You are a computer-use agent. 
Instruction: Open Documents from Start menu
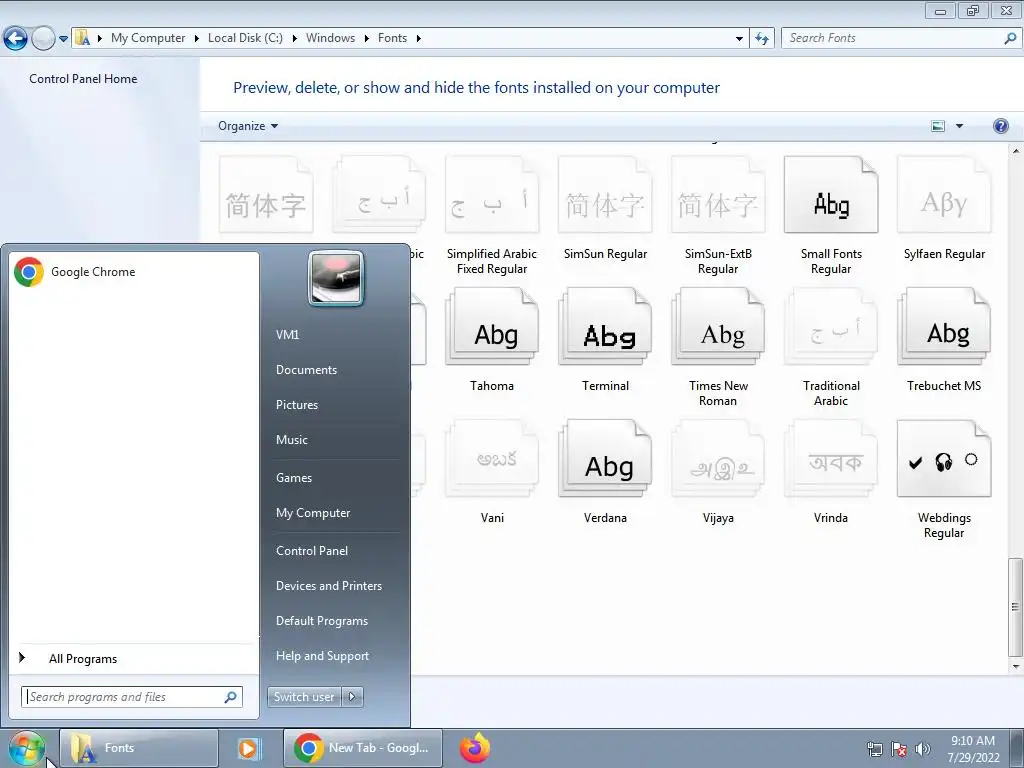(x=306, y=370)
